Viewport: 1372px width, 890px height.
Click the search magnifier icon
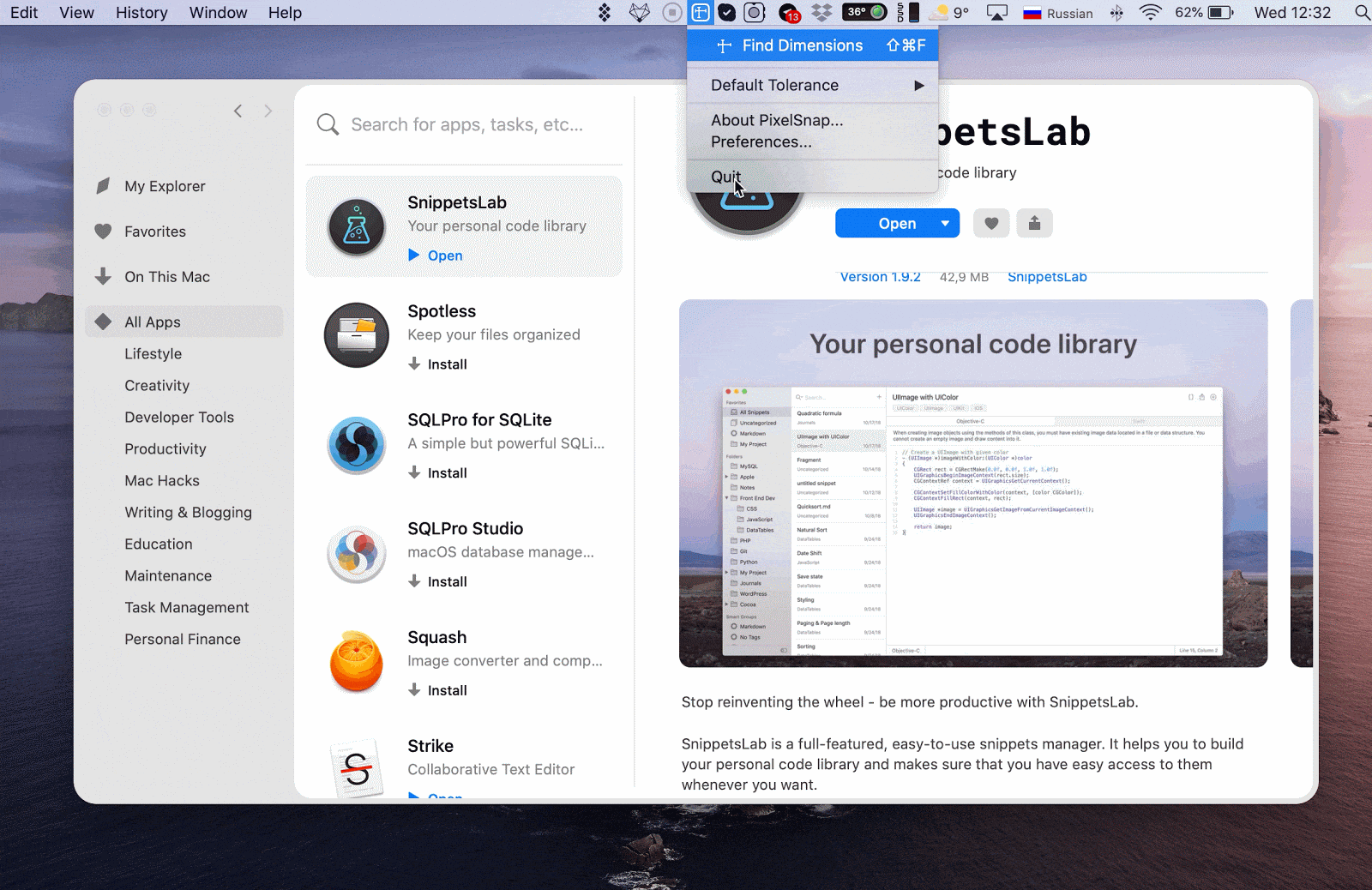point(328,124)
